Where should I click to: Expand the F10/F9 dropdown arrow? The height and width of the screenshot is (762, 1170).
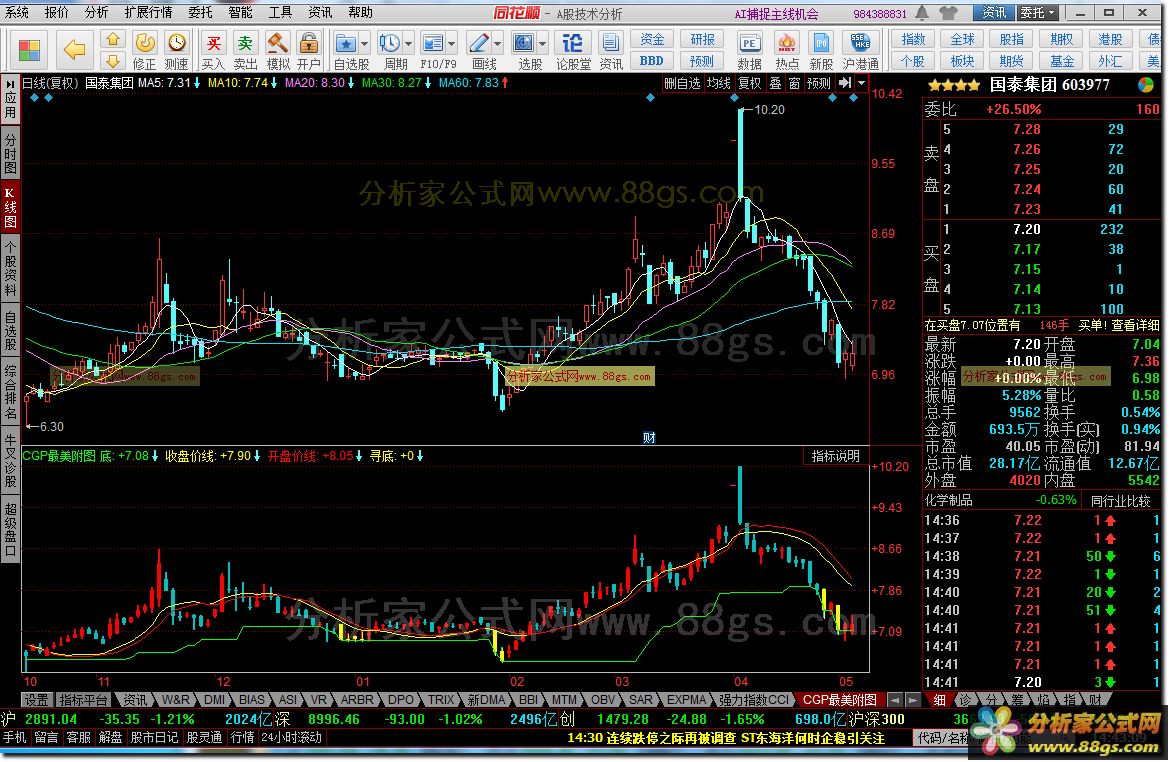pyautogui.click(x=451, y=44)
